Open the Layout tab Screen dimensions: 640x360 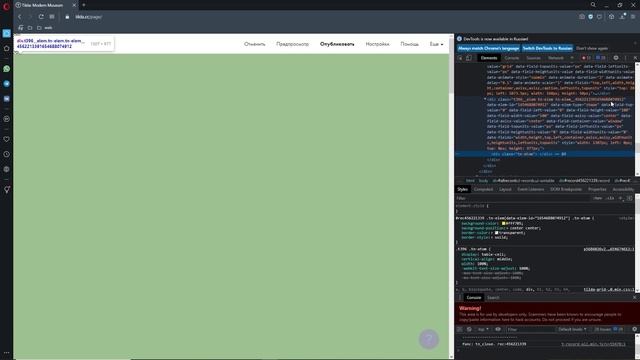tap(505, 189)
